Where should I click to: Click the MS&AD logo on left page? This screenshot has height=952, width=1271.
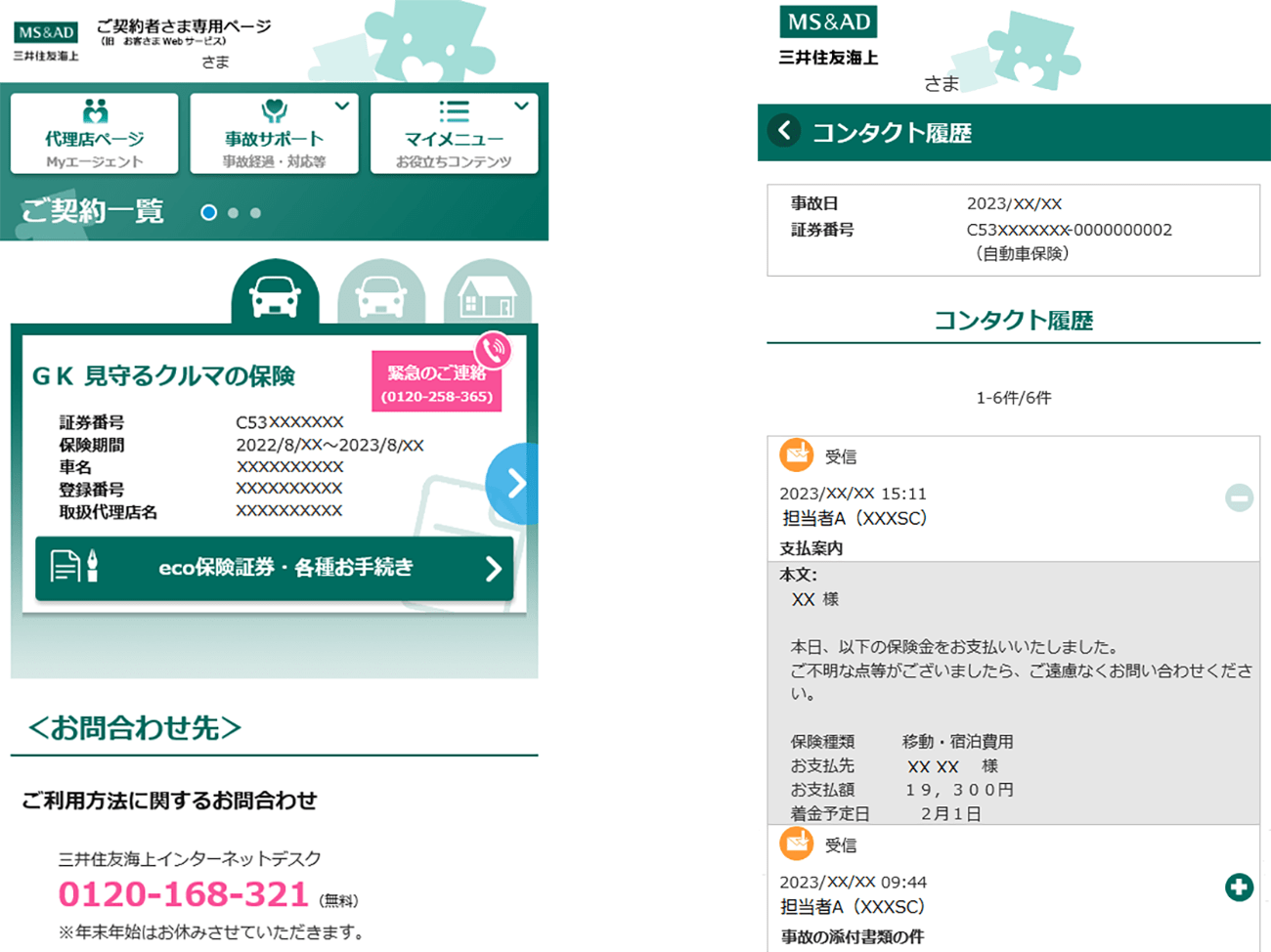46,32
